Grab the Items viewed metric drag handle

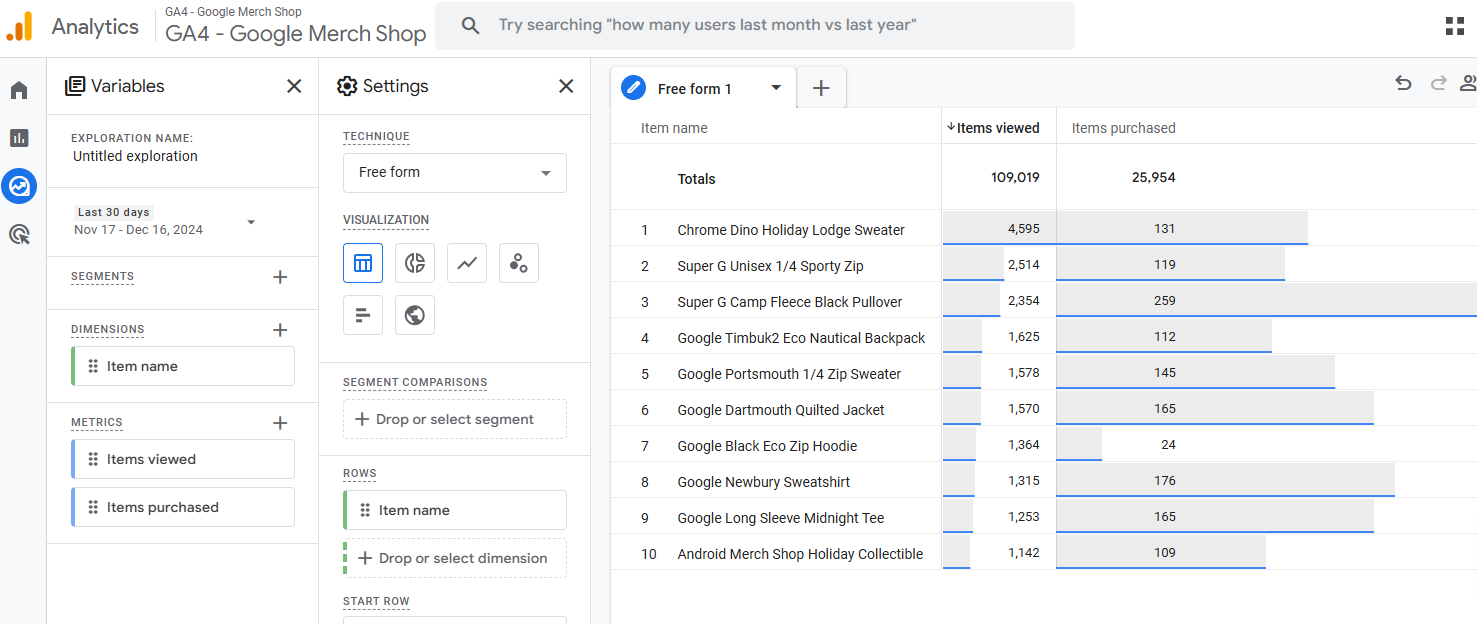click(93, 459)
